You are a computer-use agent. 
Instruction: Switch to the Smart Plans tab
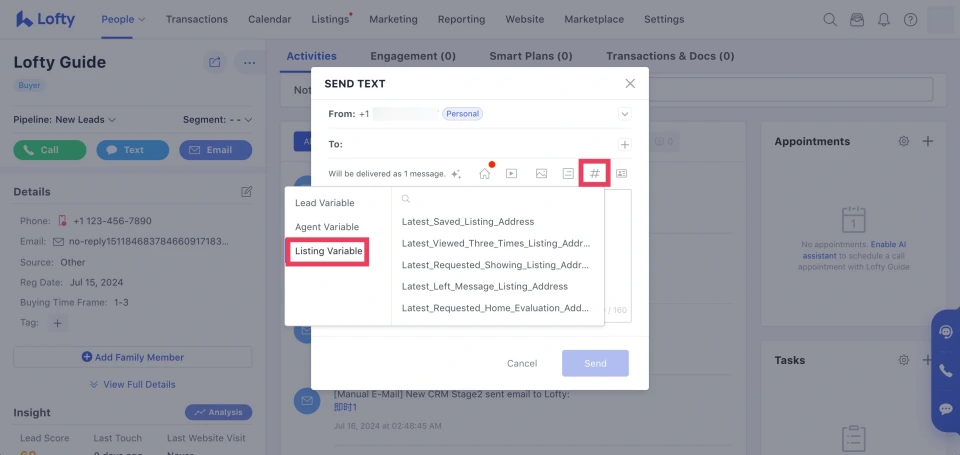pyautogui.click(x=530, y=56)
